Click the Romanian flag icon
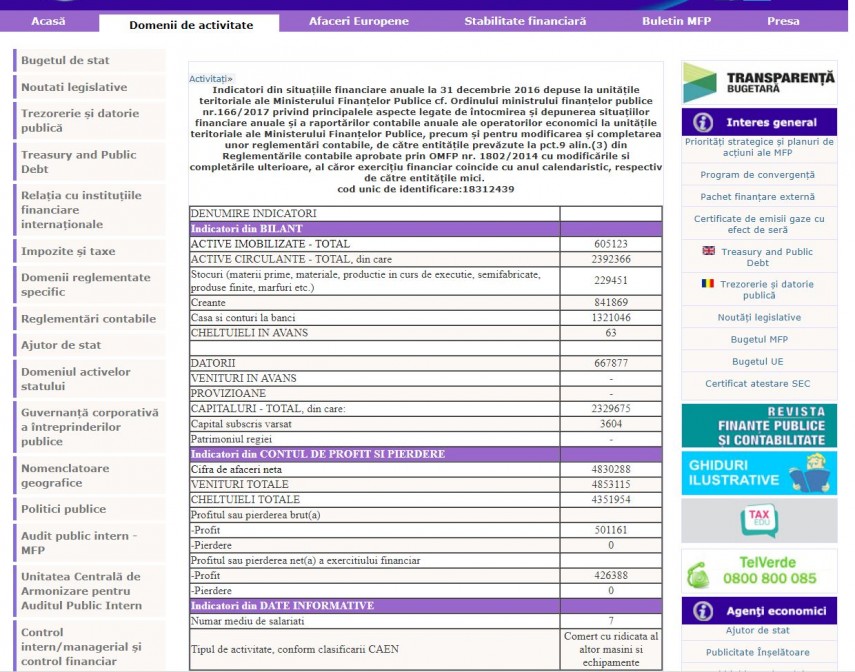The width and height of the screenshot is (855, 672). click(708, 283)
